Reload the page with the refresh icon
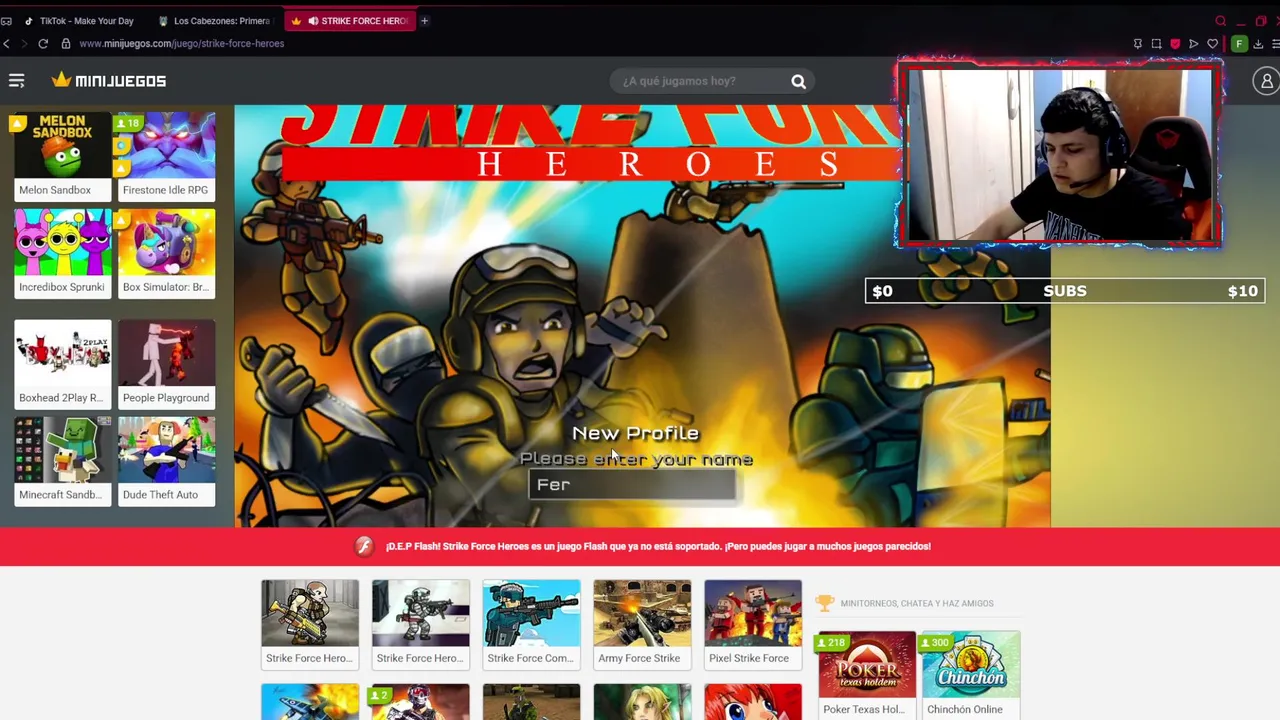The height and width of the screenshot is (720, 1280). [x=43, y=43]
